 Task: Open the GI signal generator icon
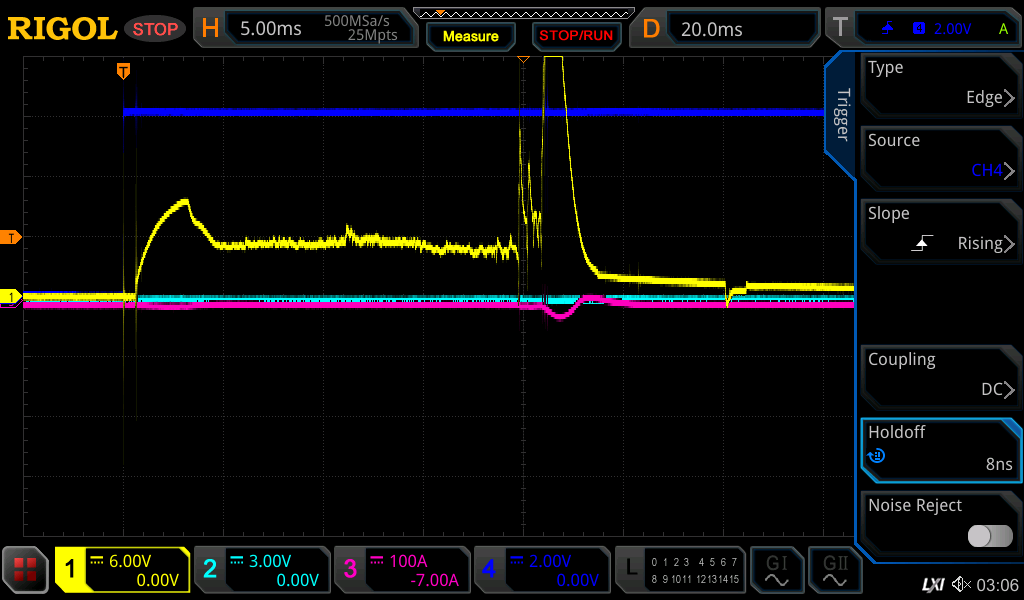776,570
